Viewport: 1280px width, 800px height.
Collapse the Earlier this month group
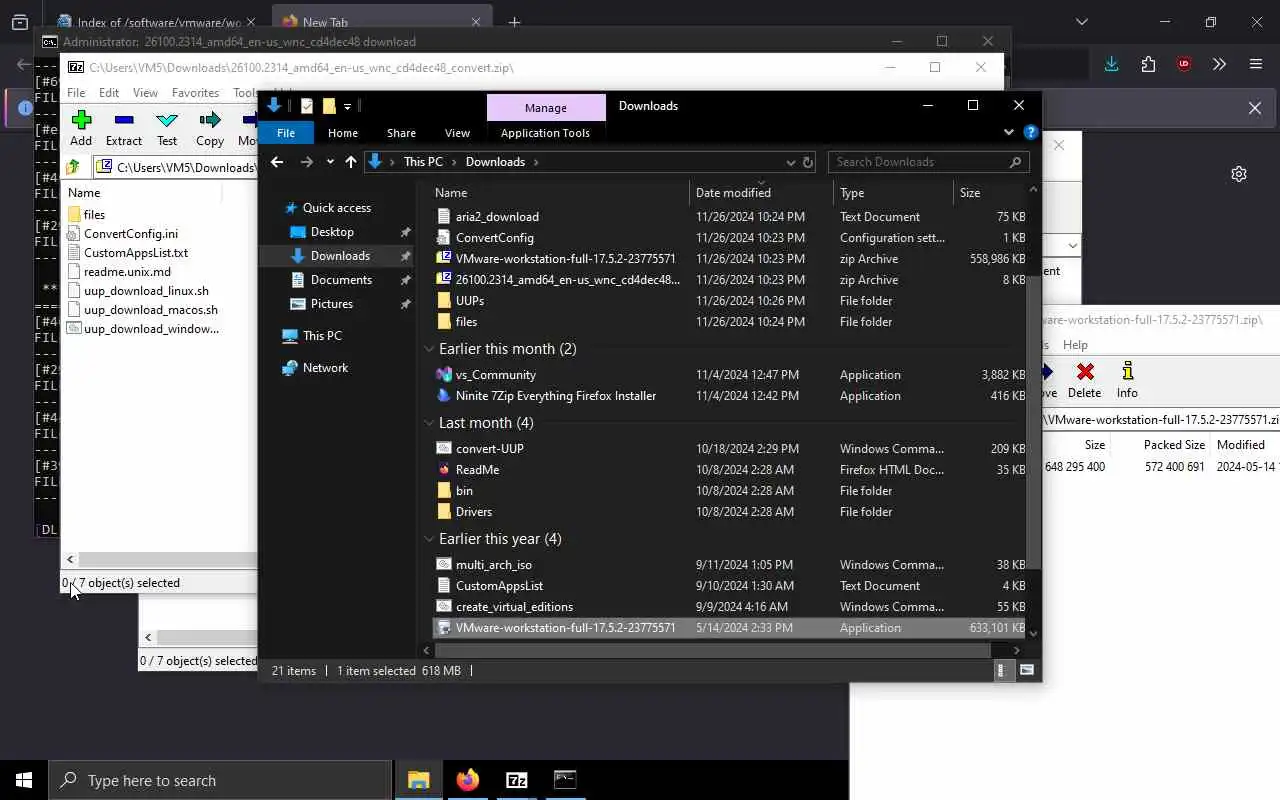coord(429,349)
